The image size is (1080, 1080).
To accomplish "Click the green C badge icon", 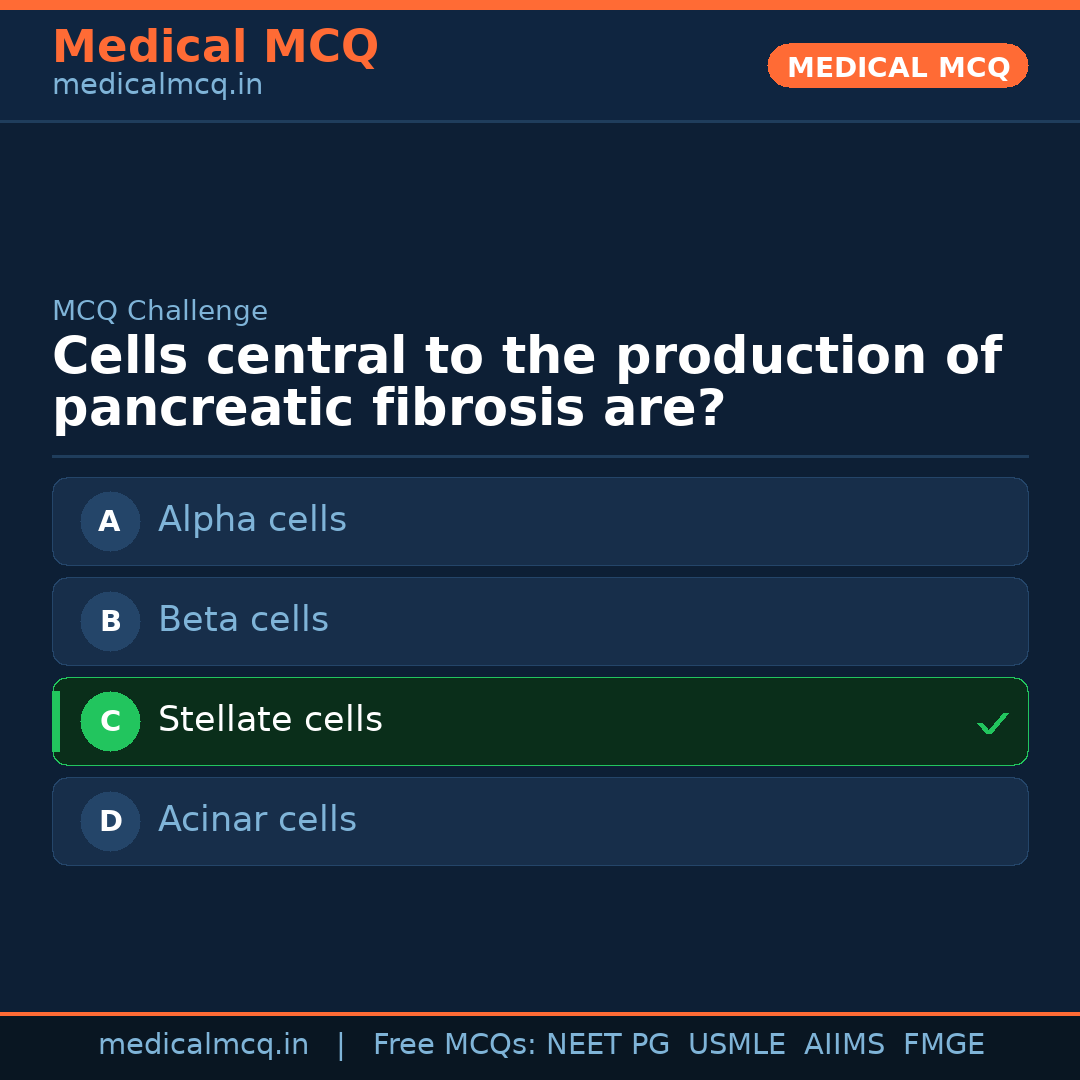I will 110,721.
